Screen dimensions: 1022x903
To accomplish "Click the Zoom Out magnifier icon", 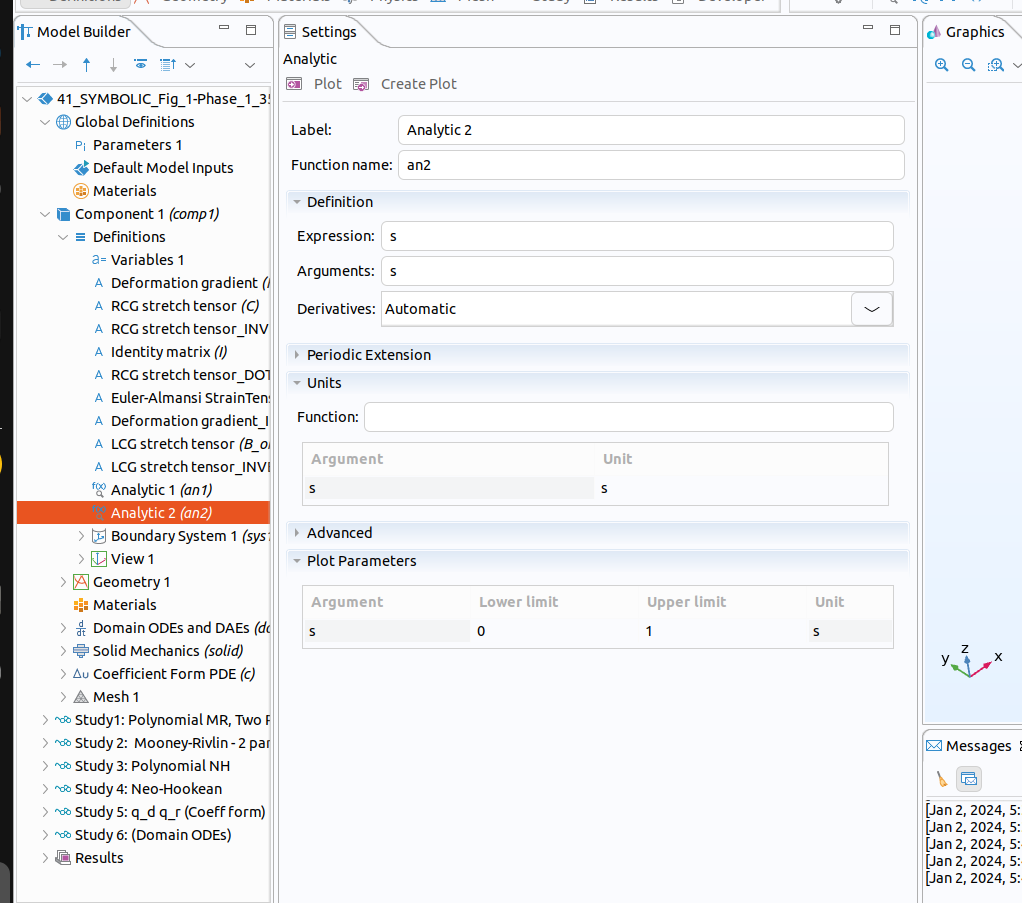I will tap(968, 65).
